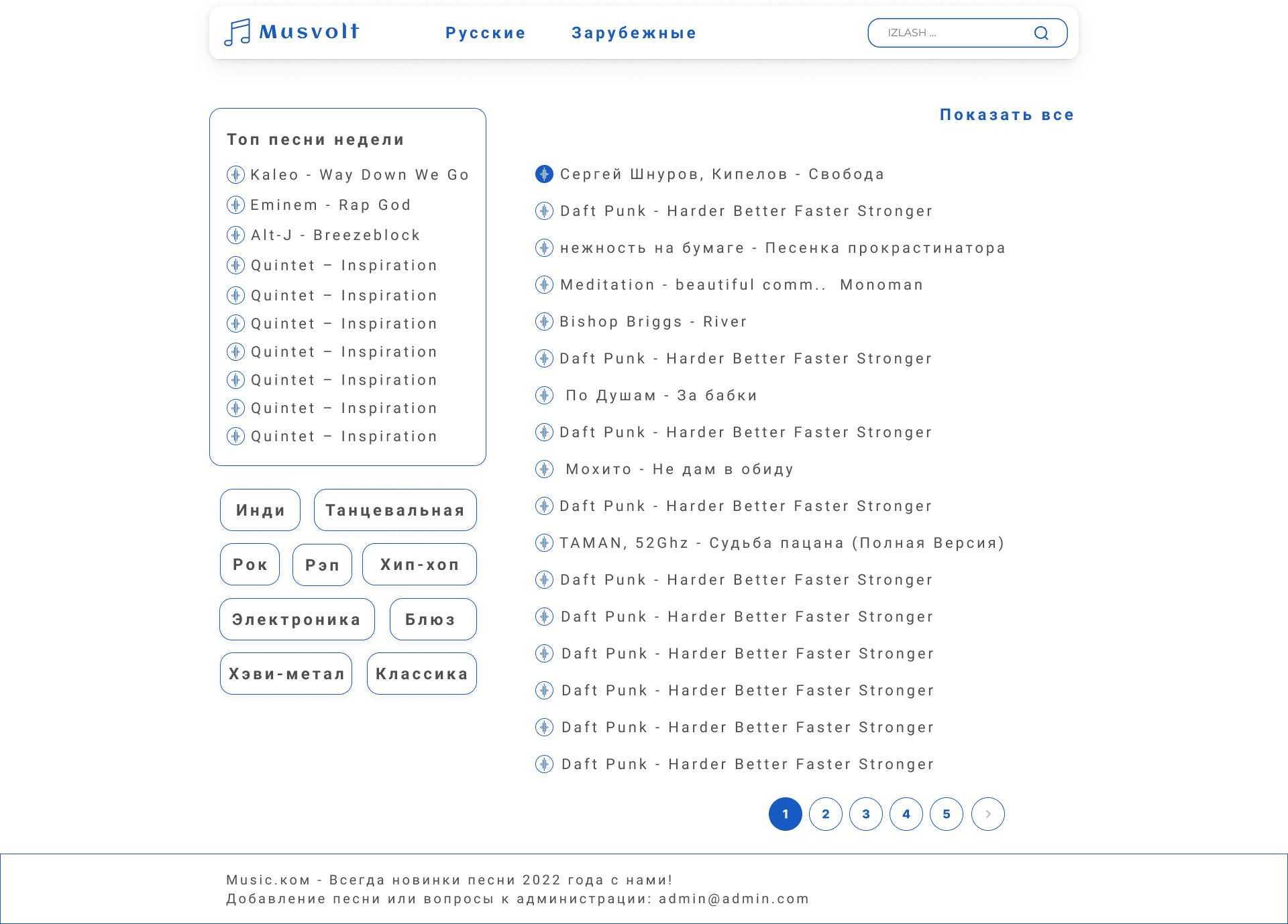Select the Хэви-метал genre button
This screenshot has width=1288, height=924.
286,674
